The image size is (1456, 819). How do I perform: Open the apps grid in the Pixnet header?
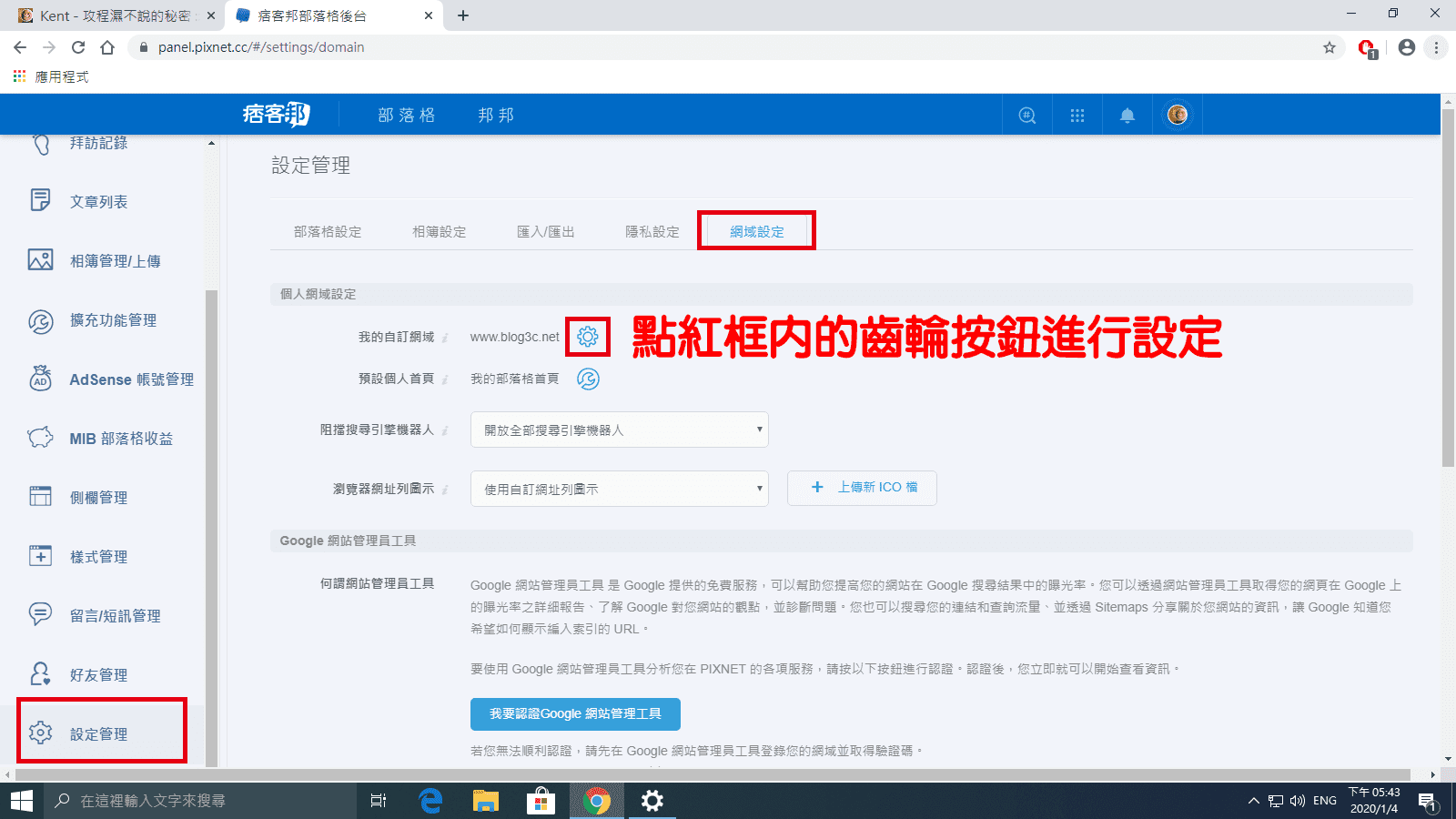[1077, 115]
